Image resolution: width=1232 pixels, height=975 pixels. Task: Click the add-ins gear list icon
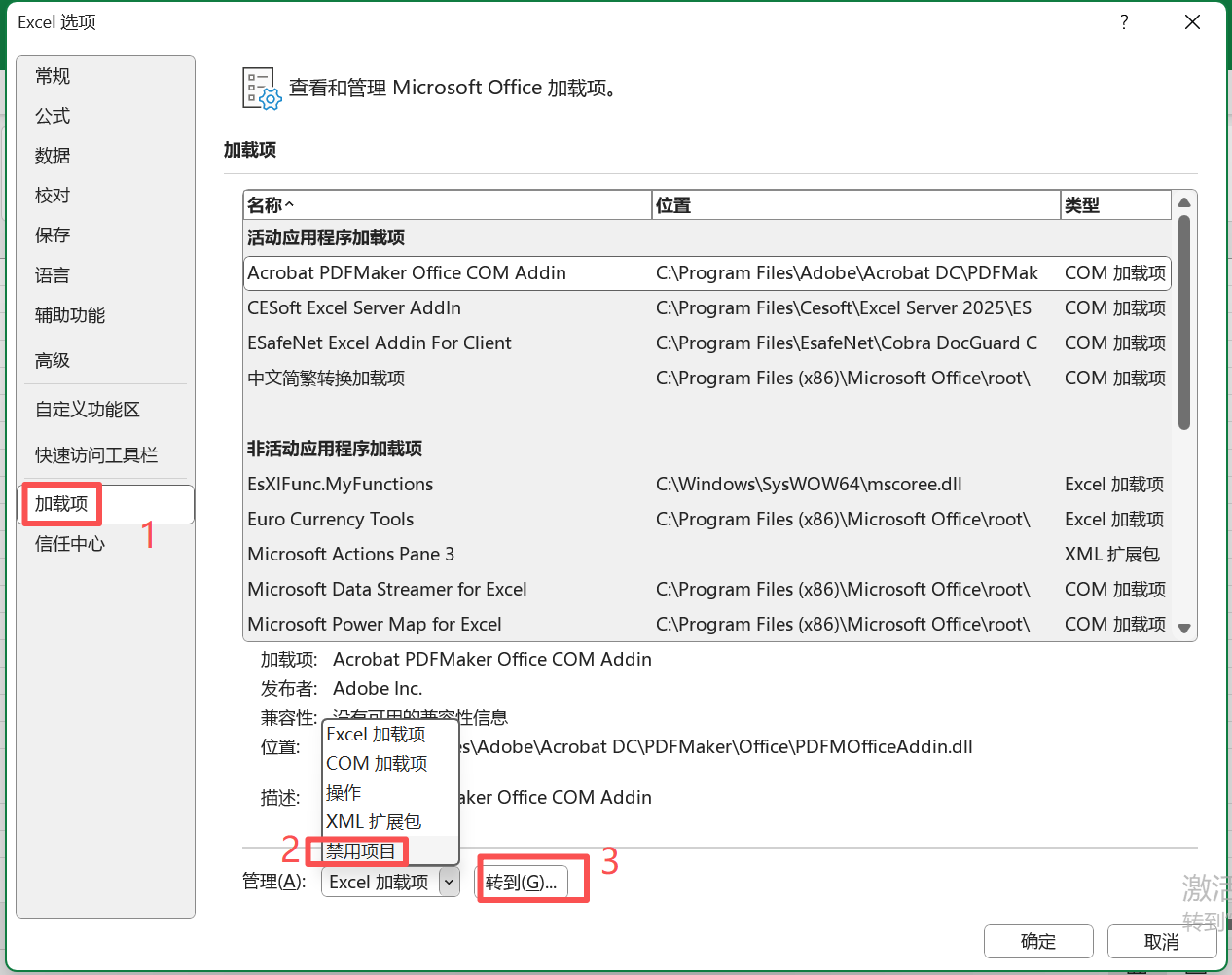[x=262, y=89]
